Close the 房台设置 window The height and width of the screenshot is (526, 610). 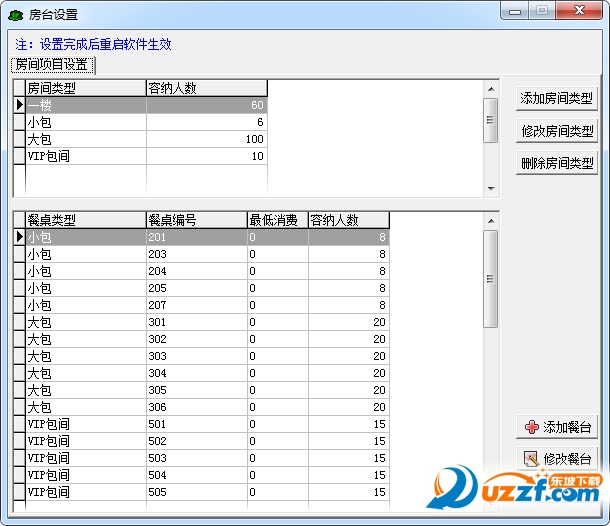pyautogui.click(x=579, y=11)
